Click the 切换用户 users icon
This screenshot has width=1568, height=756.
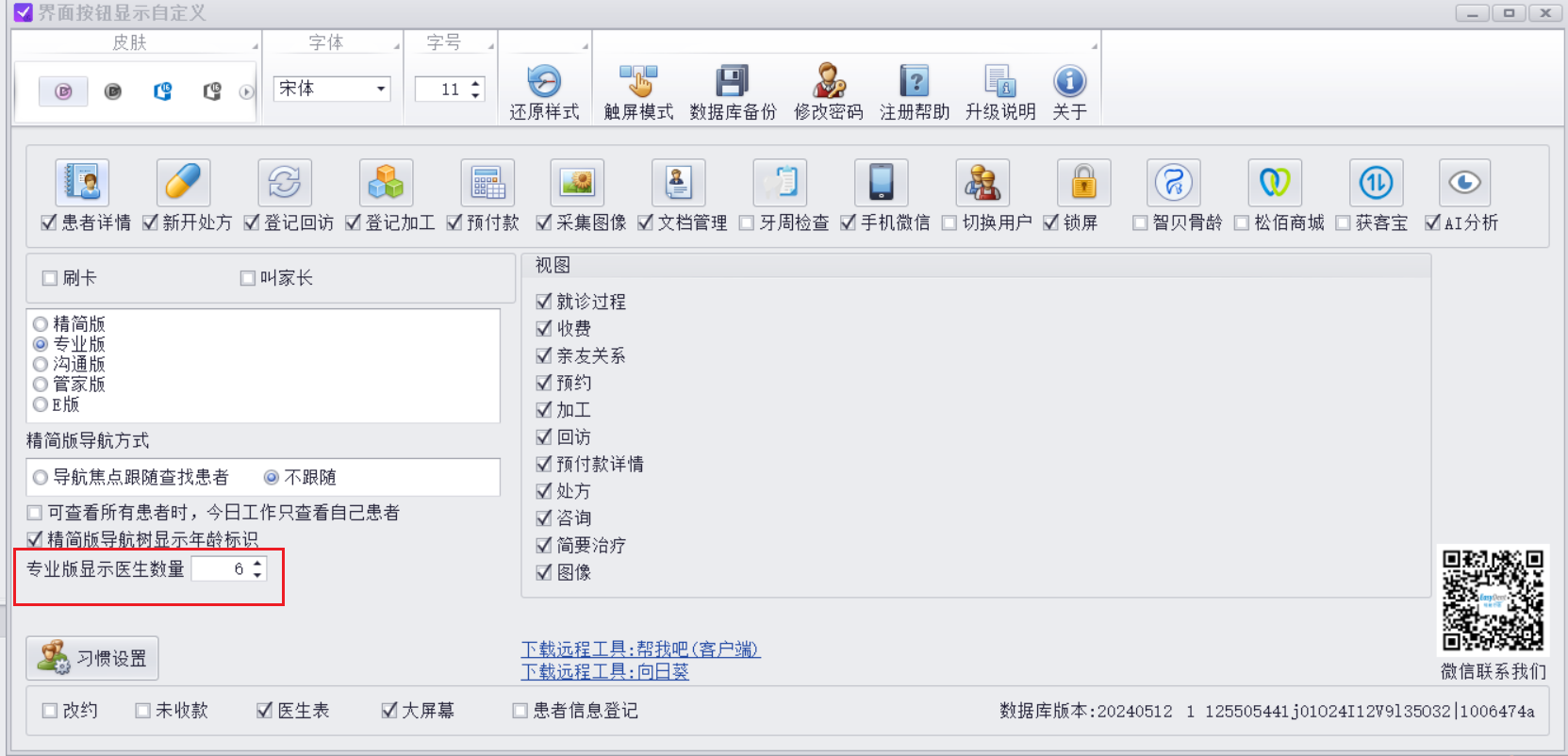(982, 183)
